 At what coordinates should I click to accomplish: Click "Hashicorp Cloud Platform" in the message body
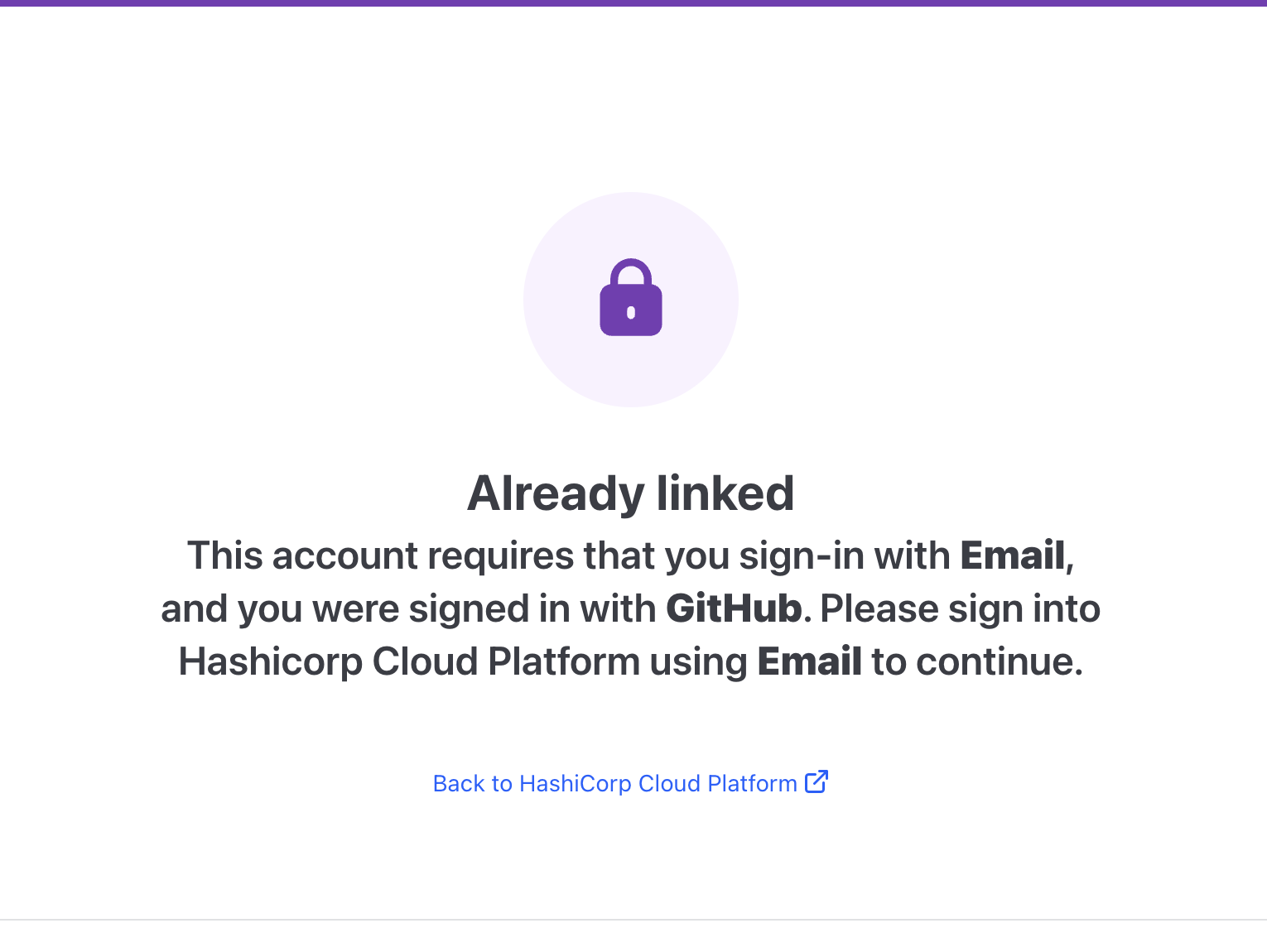click(409, 661)
